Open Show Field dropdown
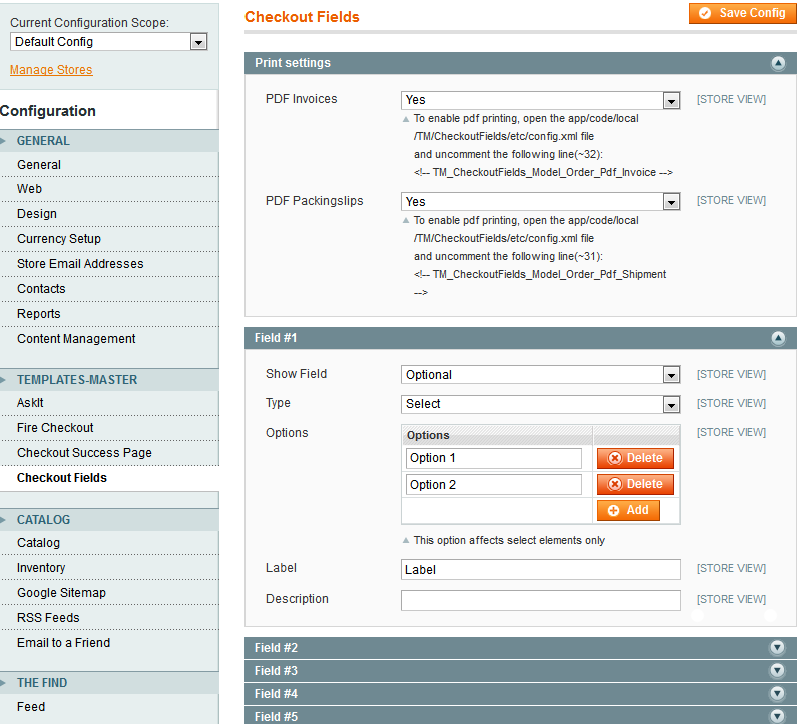 (540, 375)
